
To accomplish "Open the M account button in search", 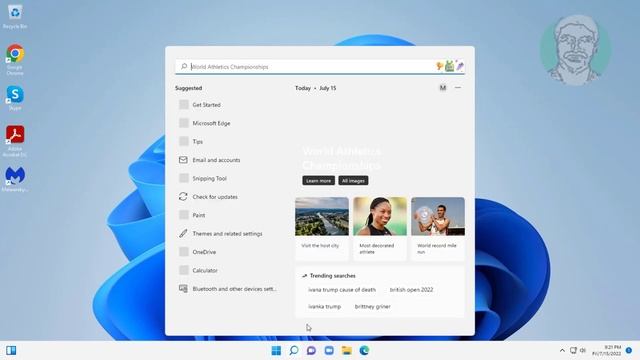I will coord(442,88).
